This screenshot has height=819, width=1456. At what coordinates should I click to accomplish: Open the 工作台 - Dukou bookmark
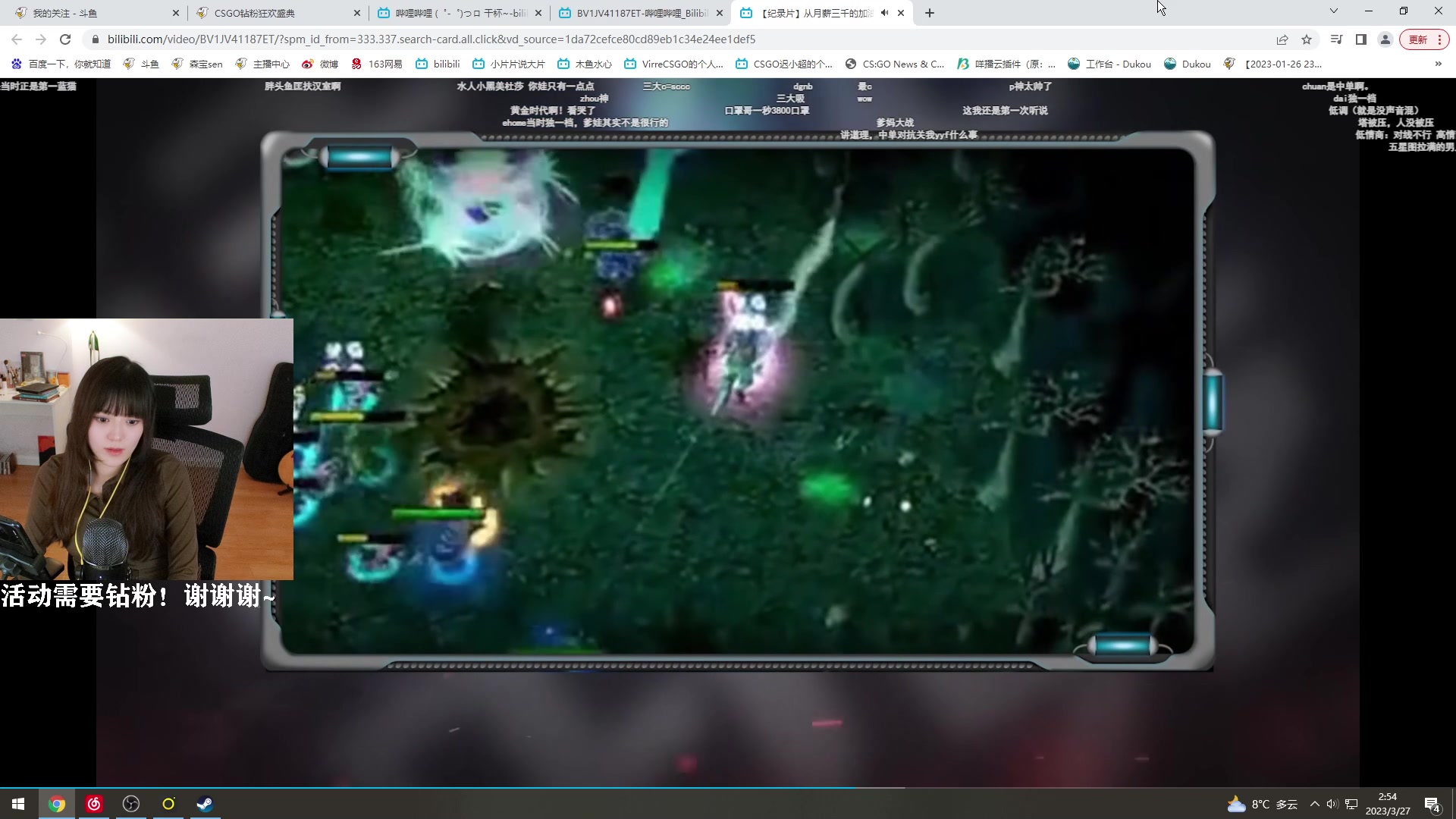click(x=1109, y=64)
